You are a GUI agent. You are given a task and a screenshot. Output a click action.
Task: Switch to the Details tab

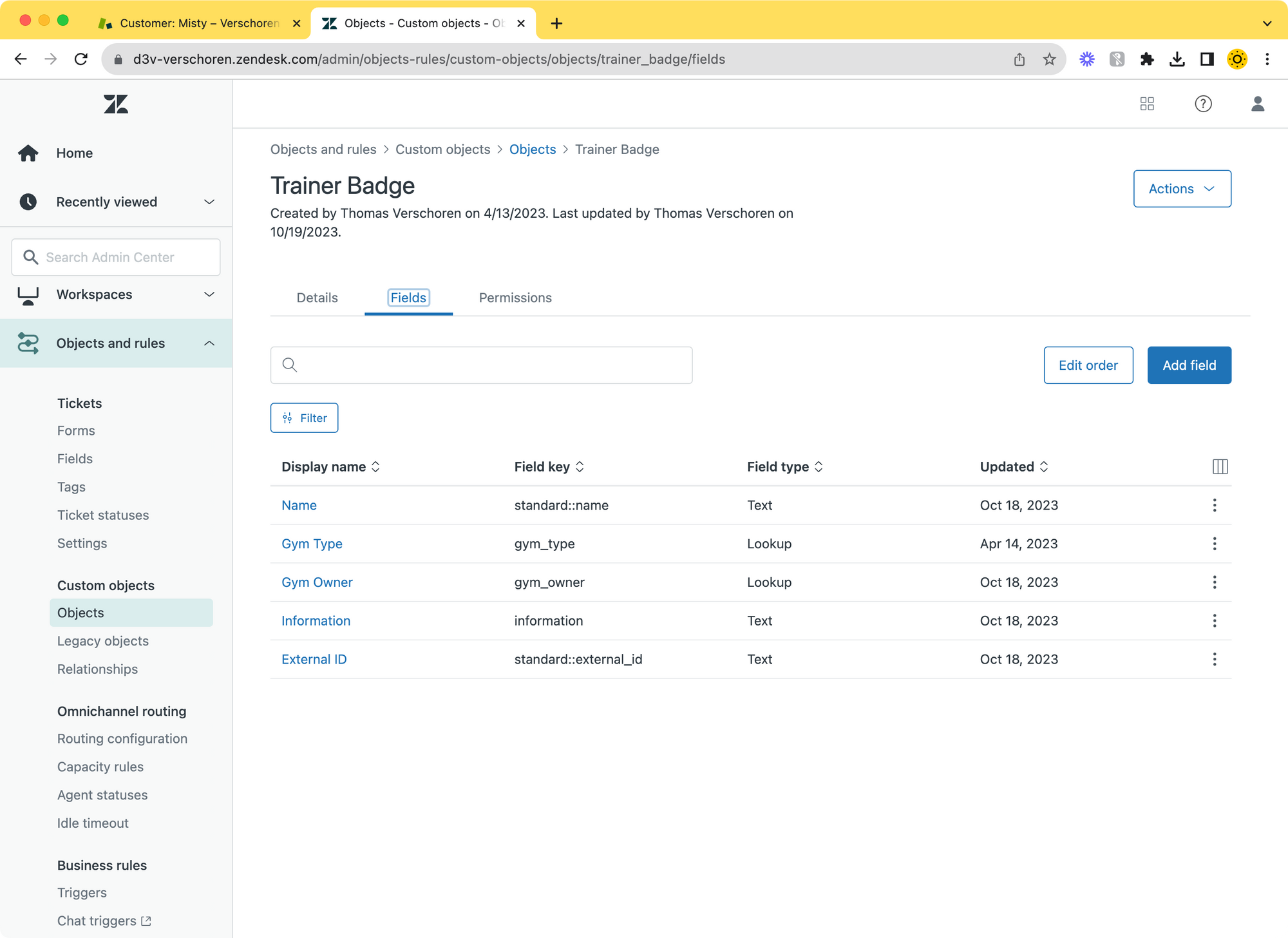[x=317, y=298]
